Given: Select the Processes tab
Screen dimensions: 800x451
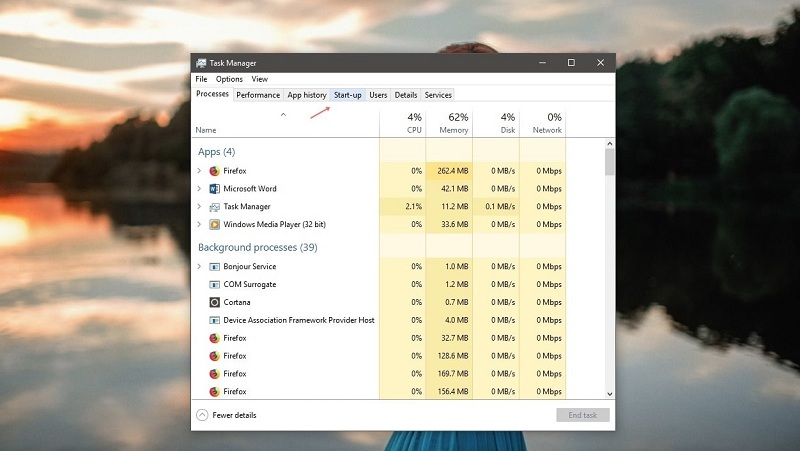Looking at the screenshot, I should point(212,94).
